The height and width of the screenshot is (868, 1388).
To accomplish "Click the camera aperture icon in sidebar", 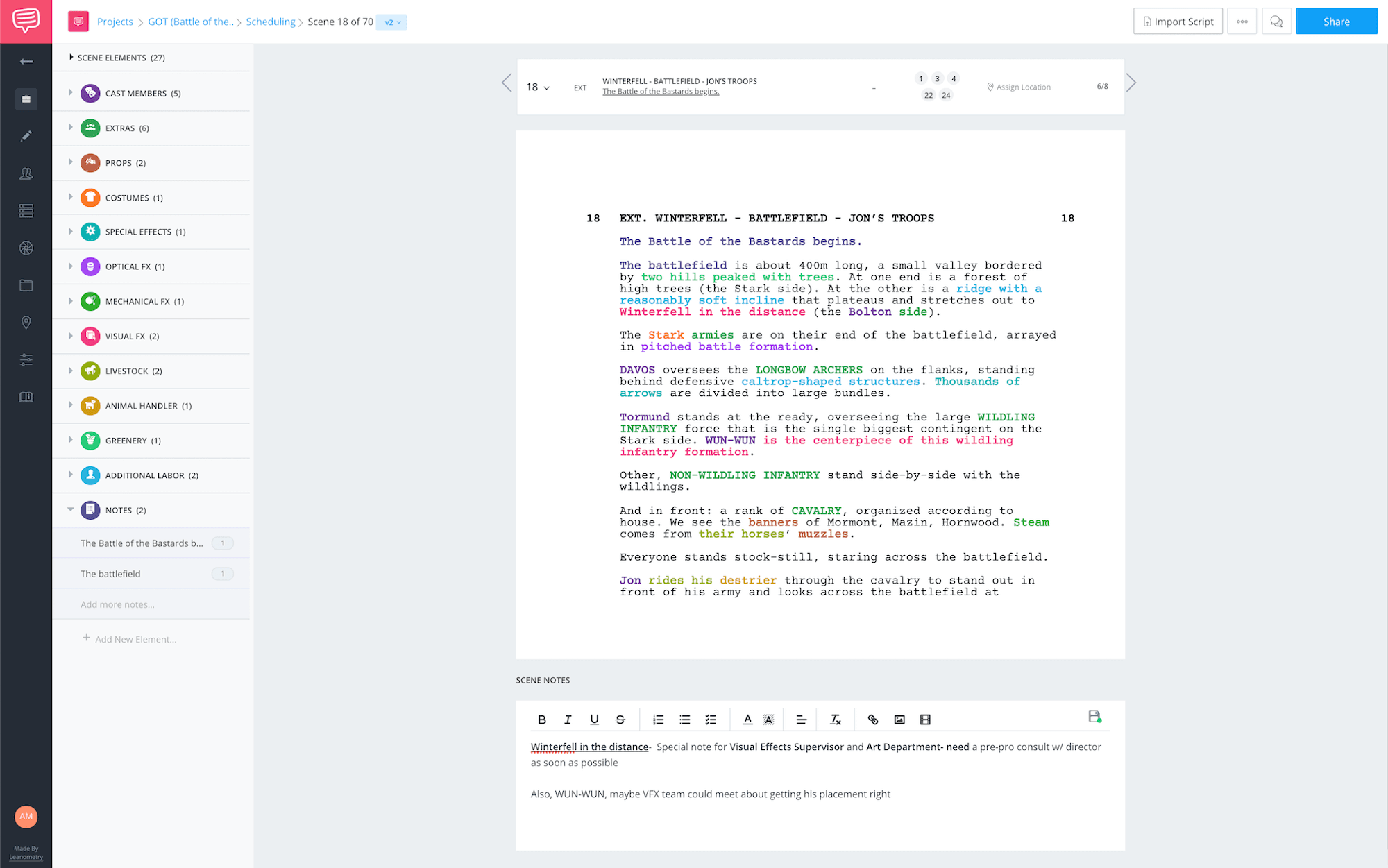I will 26,248.
